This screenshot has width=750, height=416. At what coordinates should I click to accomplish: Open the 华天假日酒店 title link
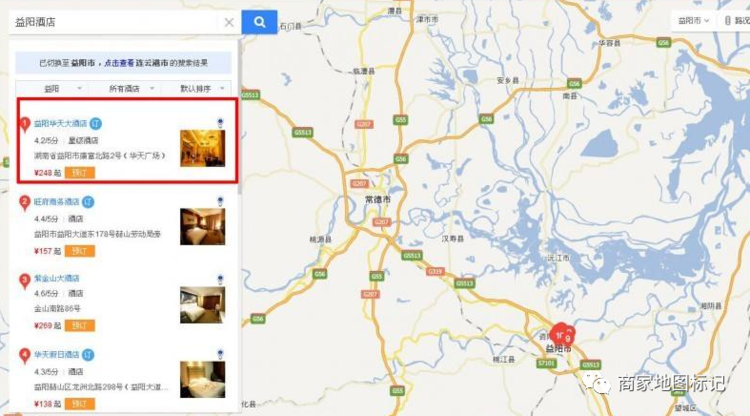(56, 355)
